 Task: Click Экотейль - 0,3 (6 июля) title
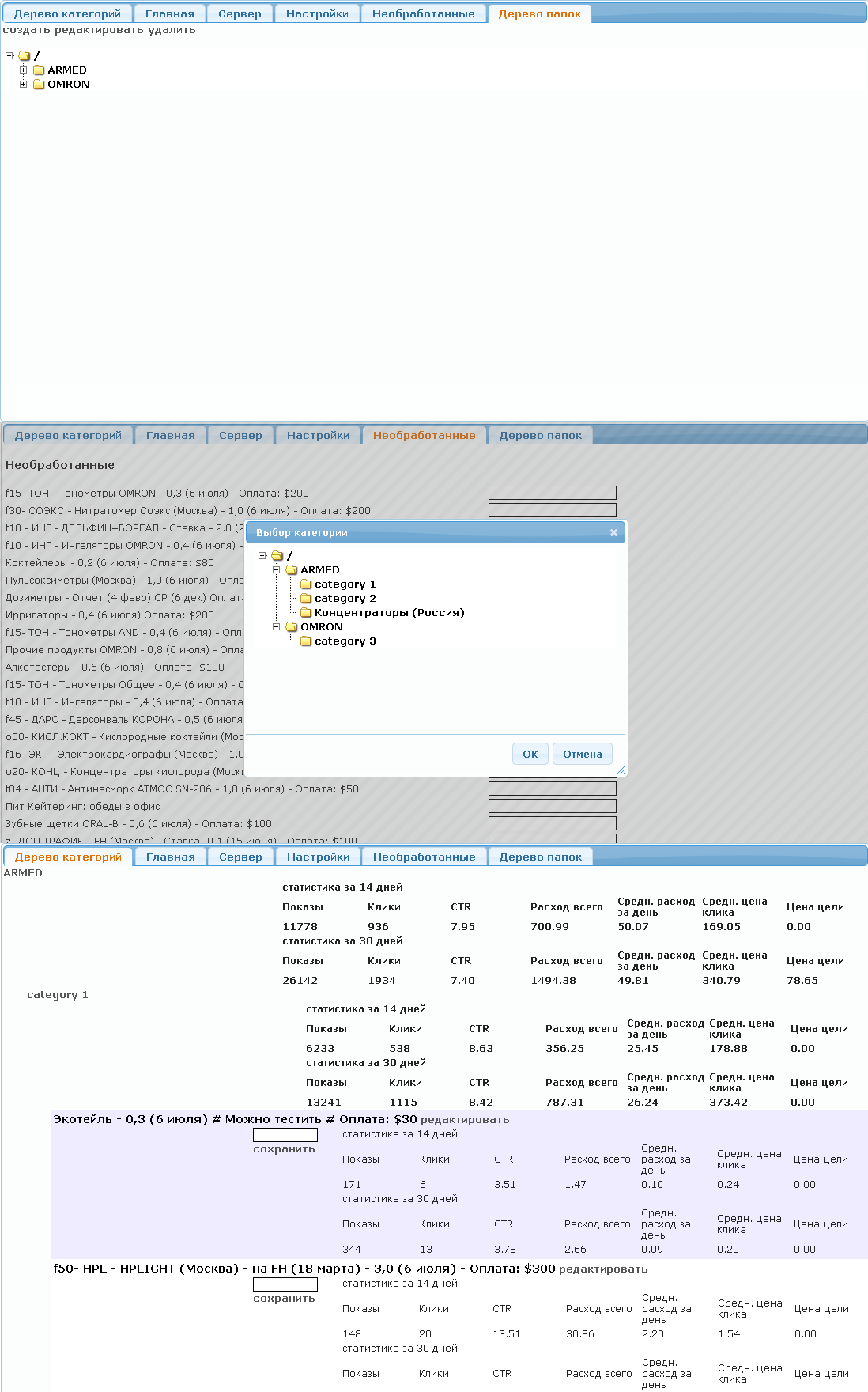tap(235, 1119)
